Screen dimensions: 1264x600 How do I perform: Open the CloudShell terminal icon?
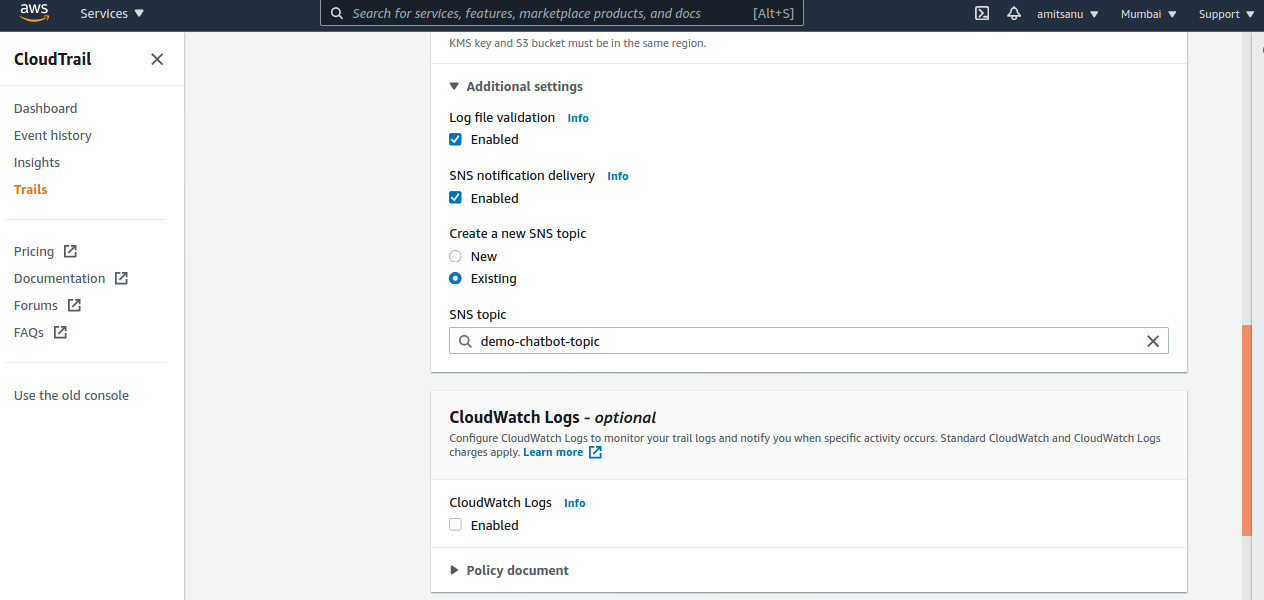click(x=982, y=14)
